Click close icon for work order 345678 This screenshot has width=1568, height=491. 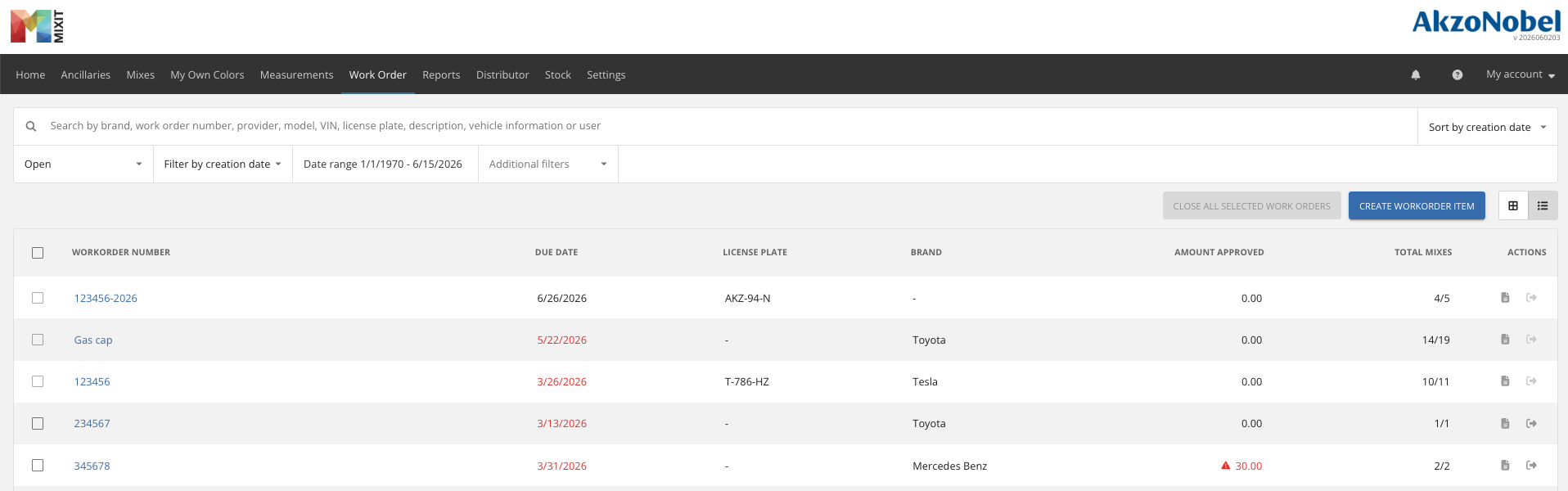pyautogui.click(x=1531, y=465)
